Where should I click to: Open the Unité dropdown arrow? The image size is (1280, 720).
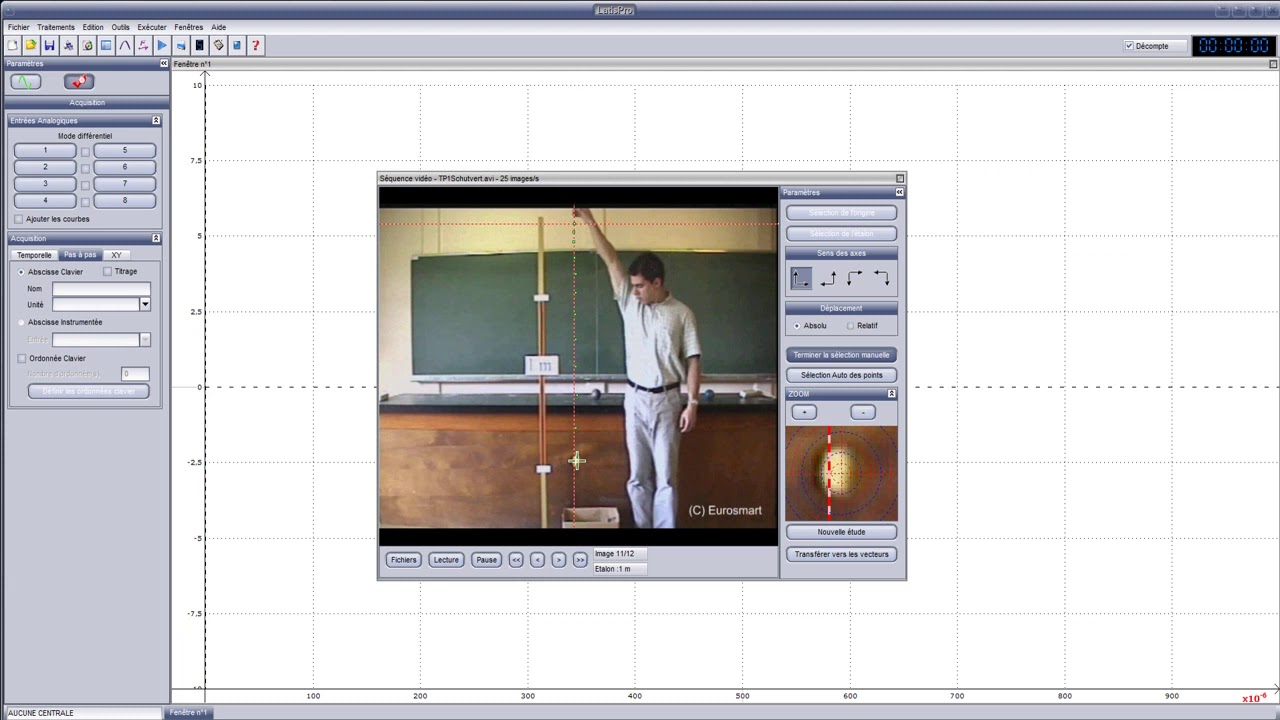pyautogui.click(x=145, y=304)
